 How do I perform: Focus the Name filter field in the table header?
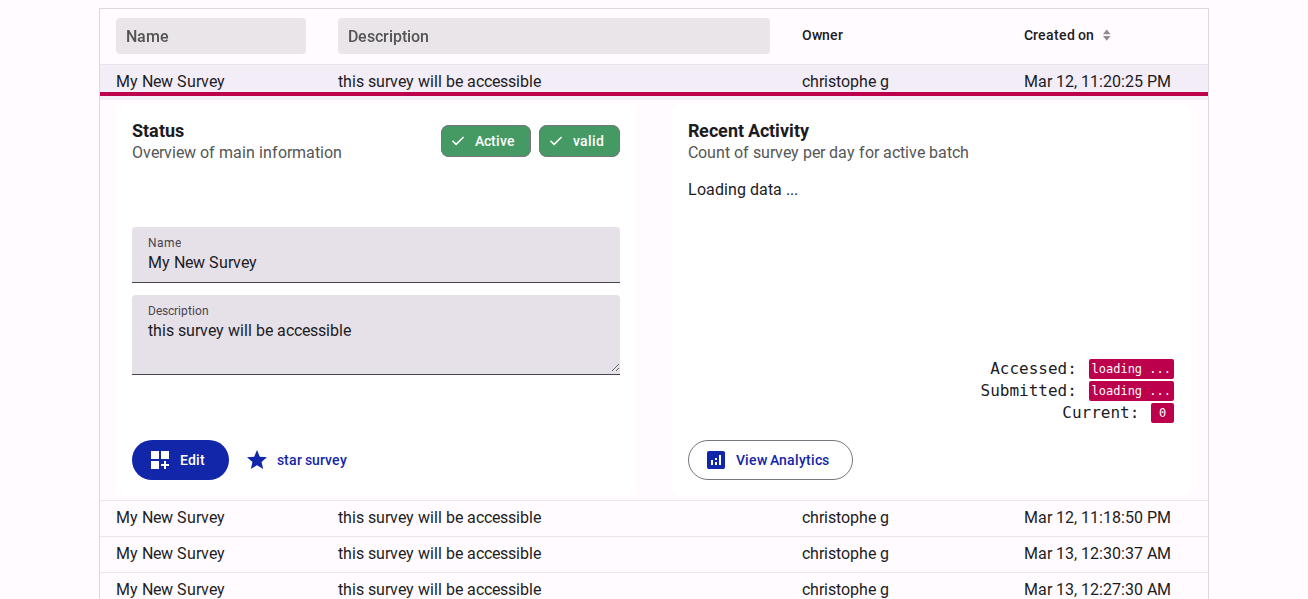pyautogui.click(x=211, y=36)
